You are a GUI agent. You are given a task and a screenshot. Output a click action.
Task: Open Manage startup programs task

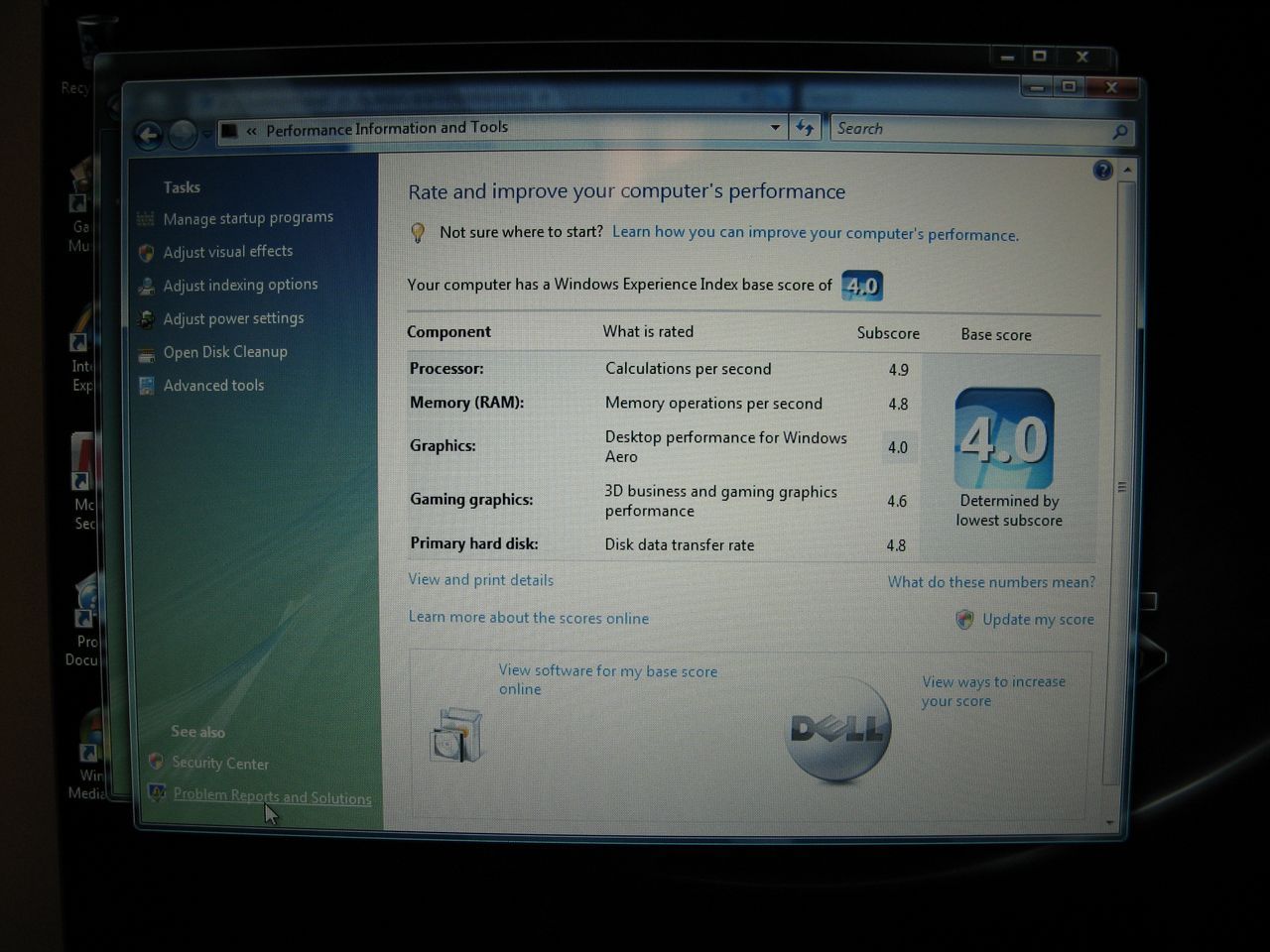248,218
